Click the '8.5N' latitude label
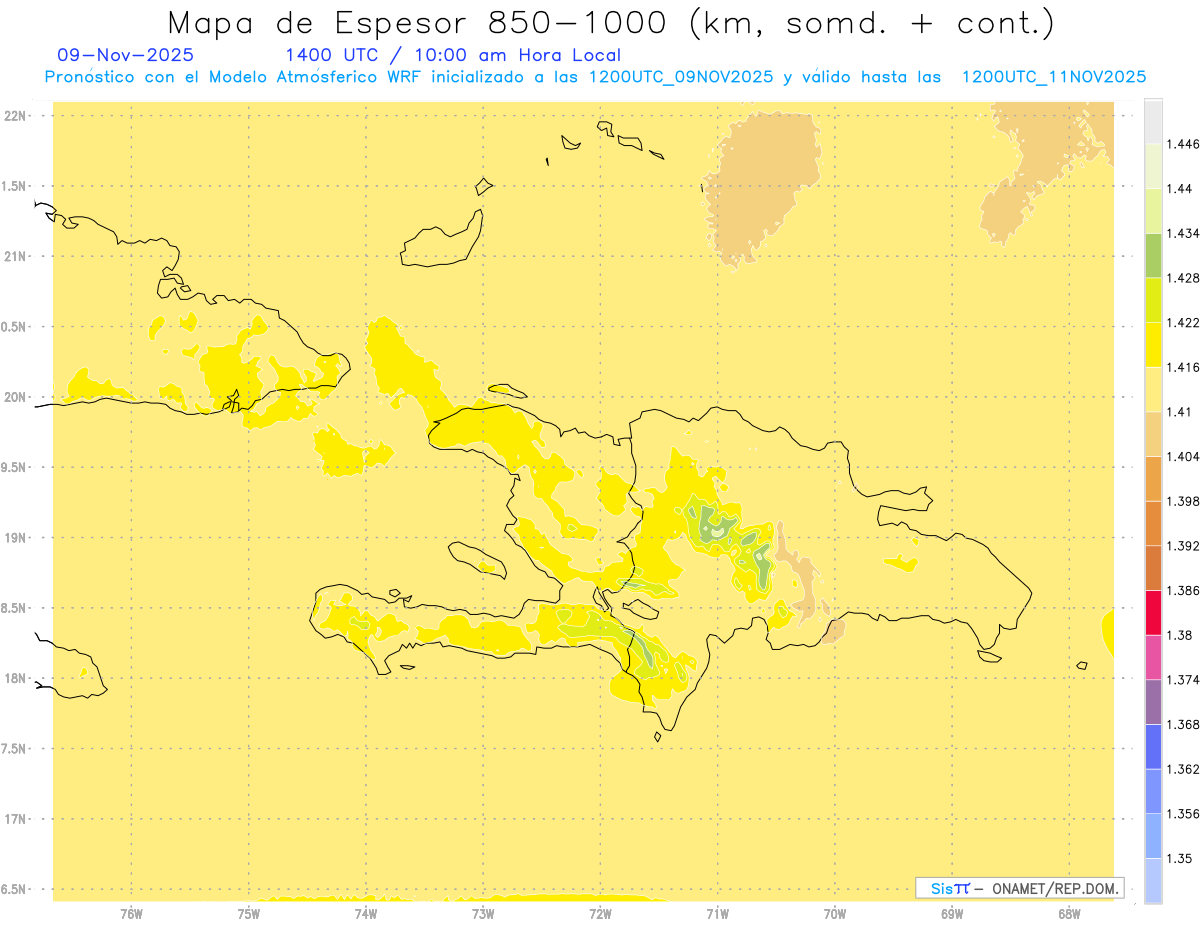This screenshot has height=927, width=1200. click(x=13, y=608)
